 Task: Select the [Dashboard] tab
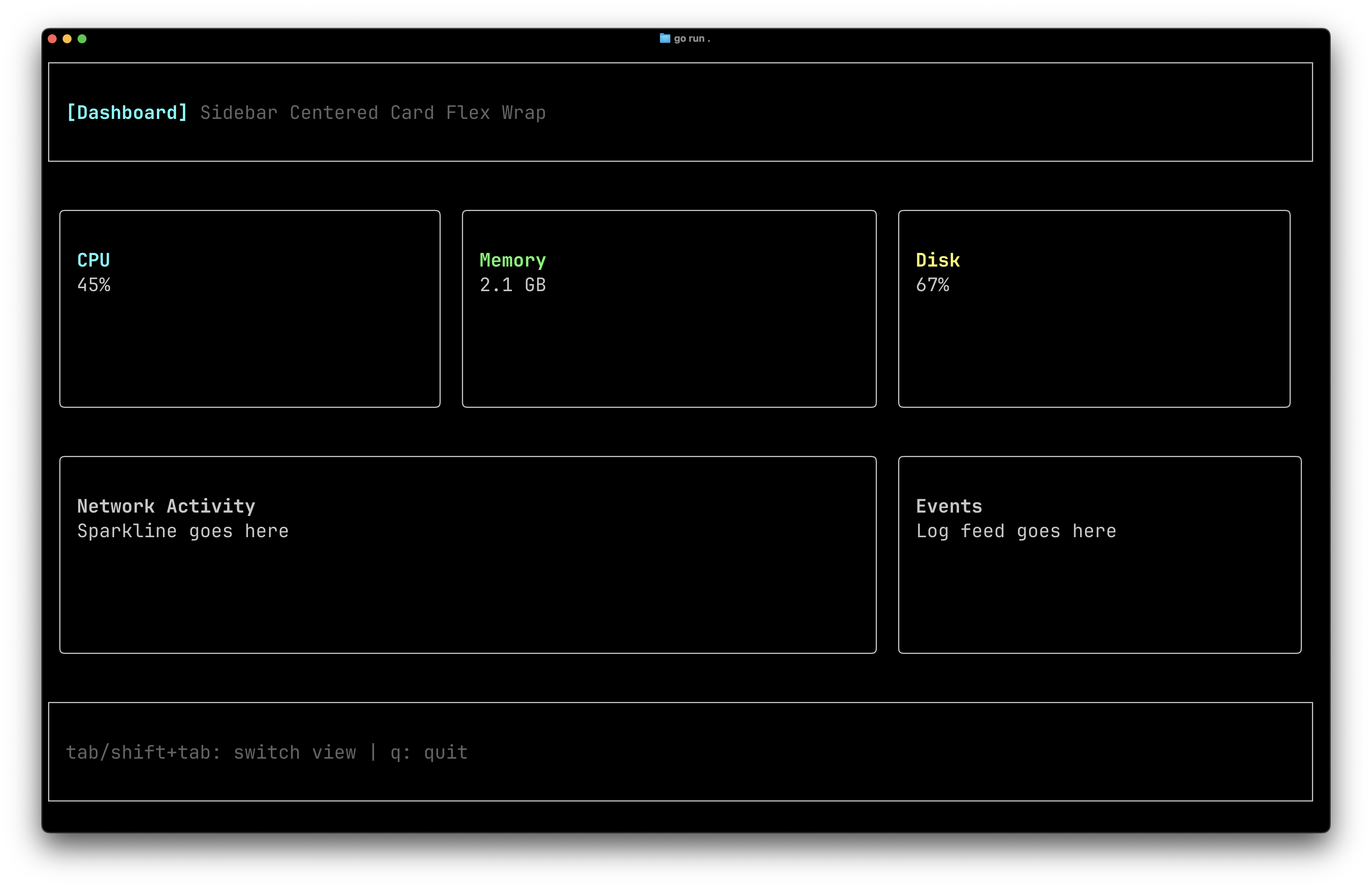[128, 112]
